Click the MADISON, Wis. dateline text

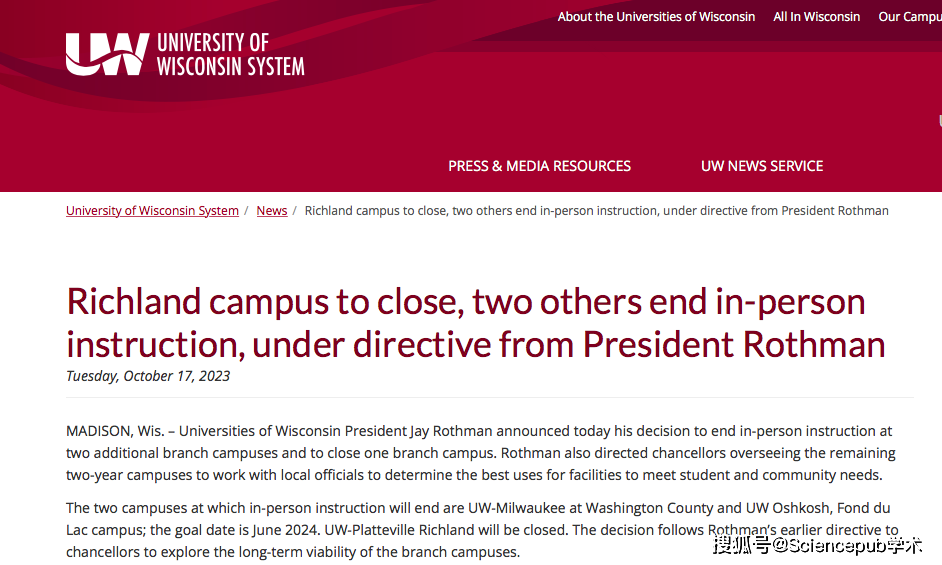(x=115, y=431)
